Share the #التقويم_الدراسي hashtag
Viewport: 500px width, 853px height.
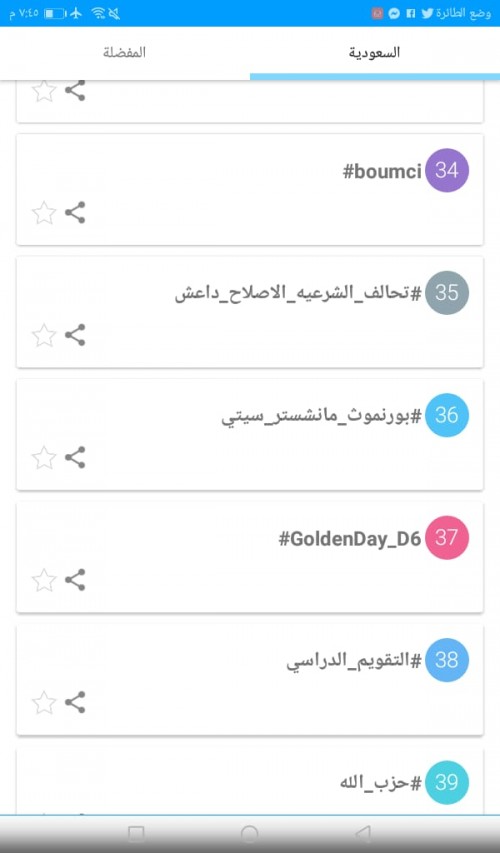coord(75,702)
